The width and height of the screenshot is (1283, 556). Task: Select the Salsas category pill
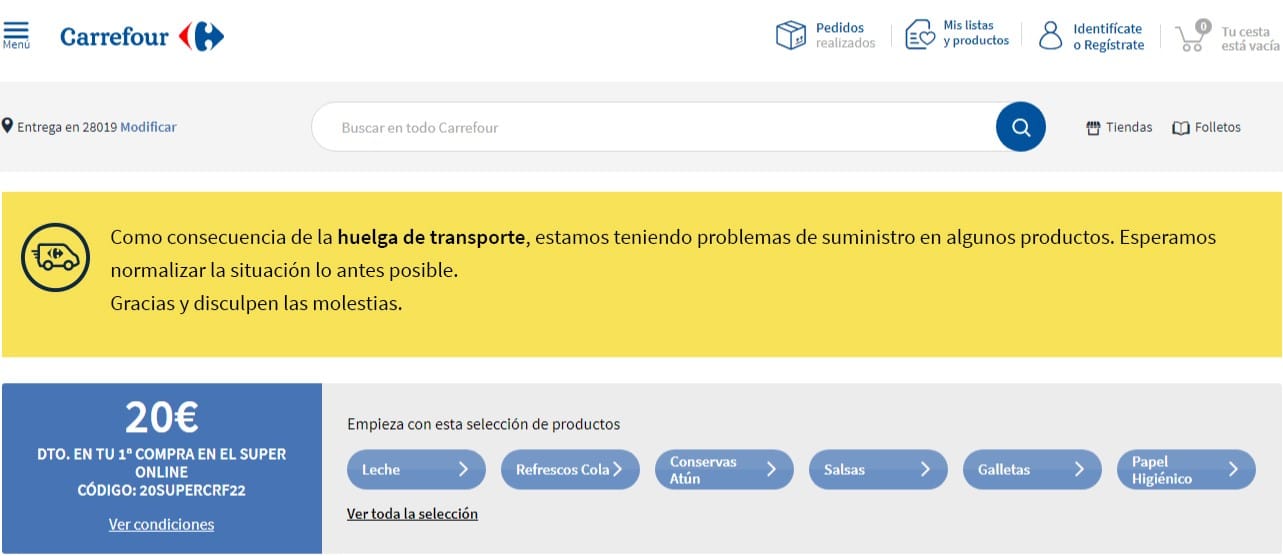[878, 469]
